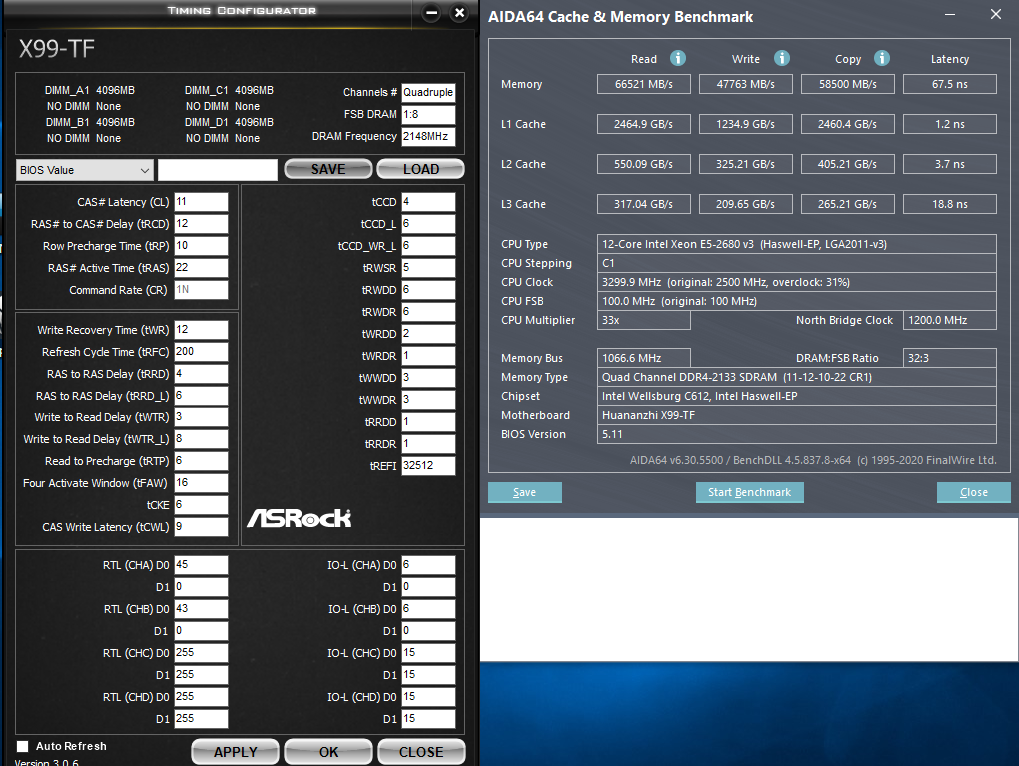
Task: Select the tCCD_WR_L value field
Action: [428, 246]
